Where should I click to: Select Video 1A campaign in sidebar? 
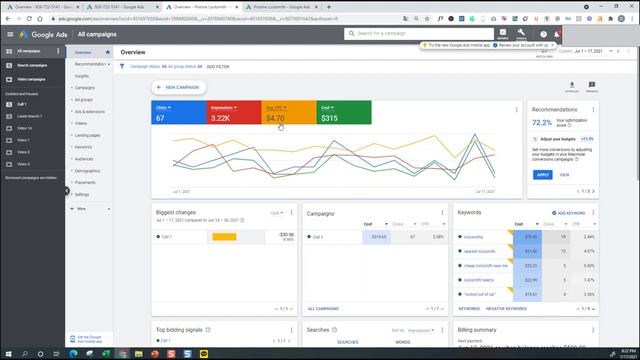point(24,128)
